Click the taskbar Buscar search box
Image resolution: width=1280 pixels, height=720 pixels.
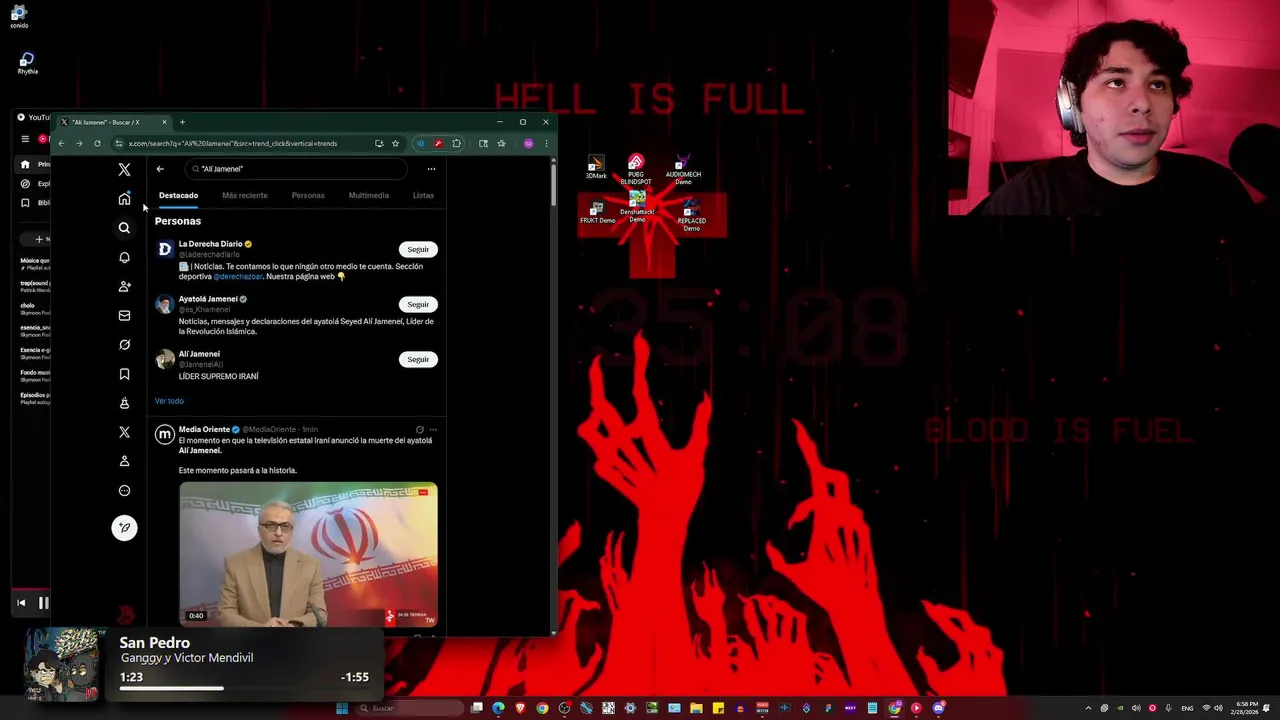coord(408,708)
